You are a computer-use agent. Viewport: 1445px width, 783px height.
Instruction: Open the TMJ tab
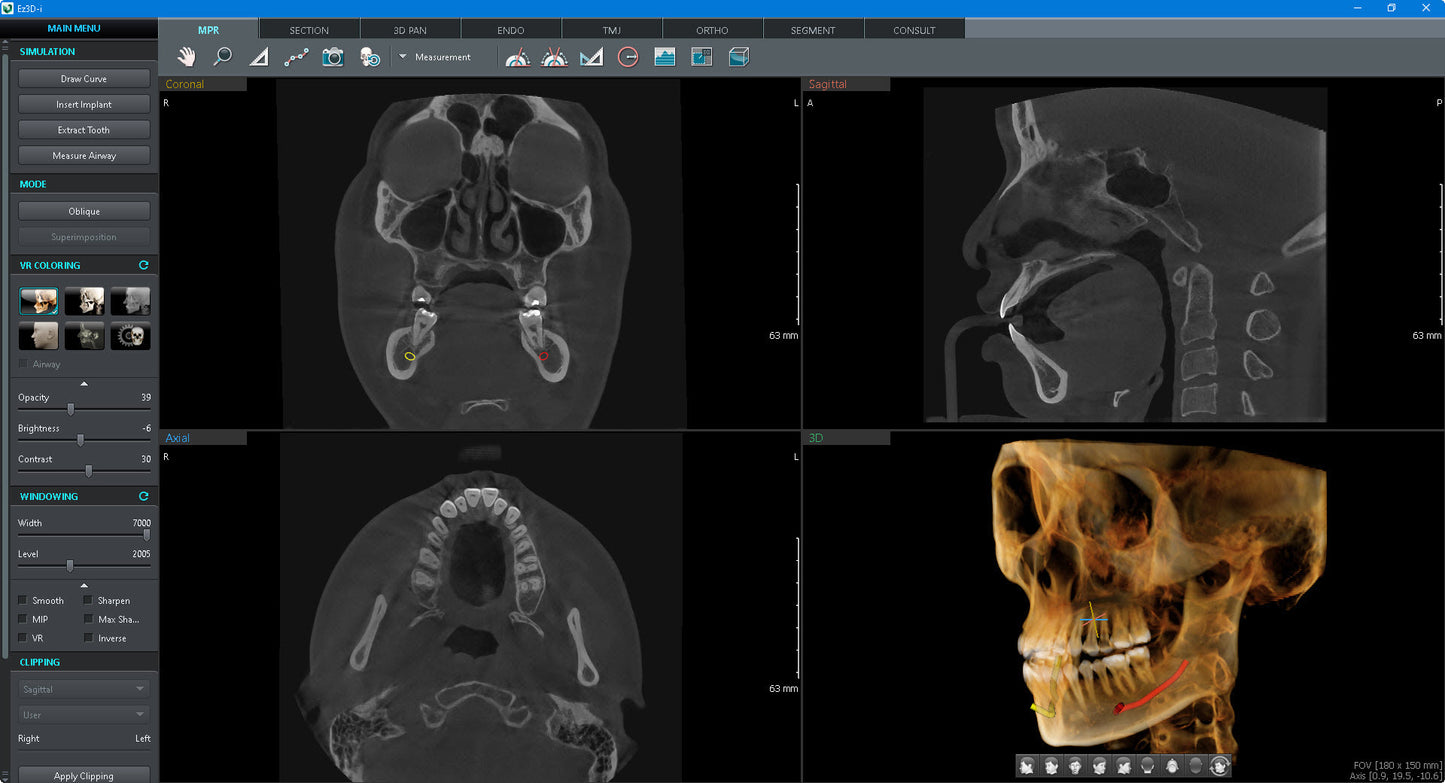tap(611, 30)
